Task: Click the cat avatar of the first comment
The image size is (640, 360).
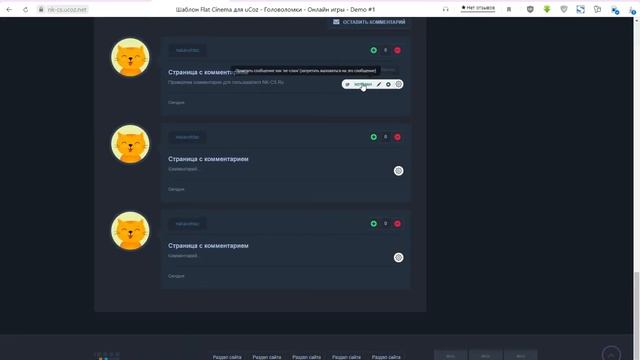Action: coord(130,57)
